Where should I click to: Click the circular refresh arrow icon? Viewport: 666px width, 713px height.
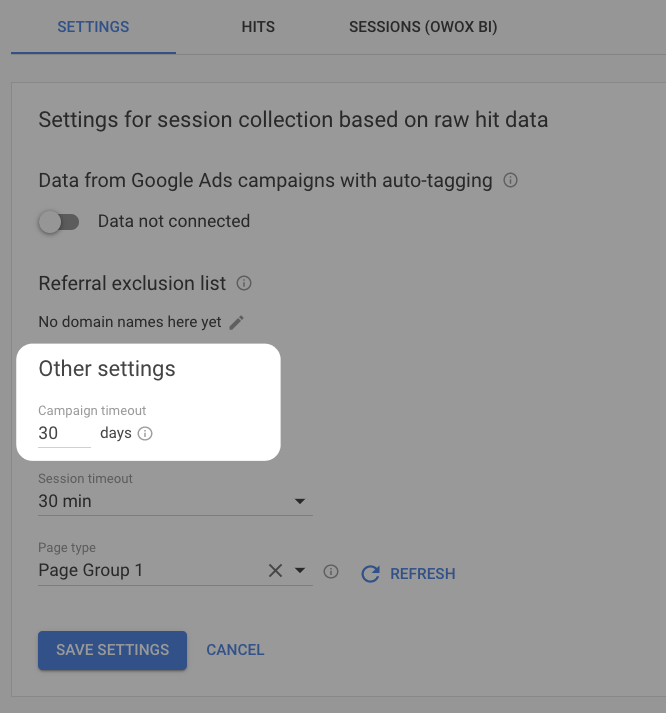point(370,573)
